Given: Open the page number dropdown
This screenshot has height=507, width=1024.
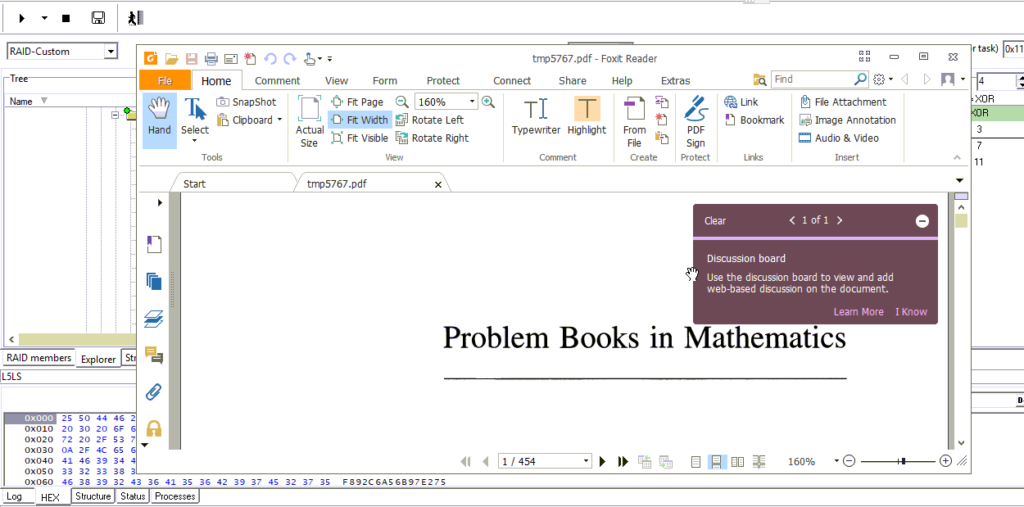Looking at the screenshot, I should coord(586,462).
